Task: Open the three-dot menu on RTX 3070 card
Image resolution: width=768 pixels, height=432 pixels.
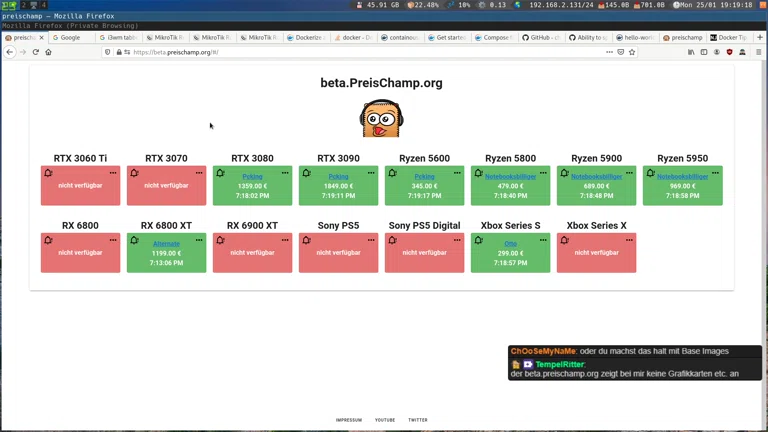Action: pos(199,173)
